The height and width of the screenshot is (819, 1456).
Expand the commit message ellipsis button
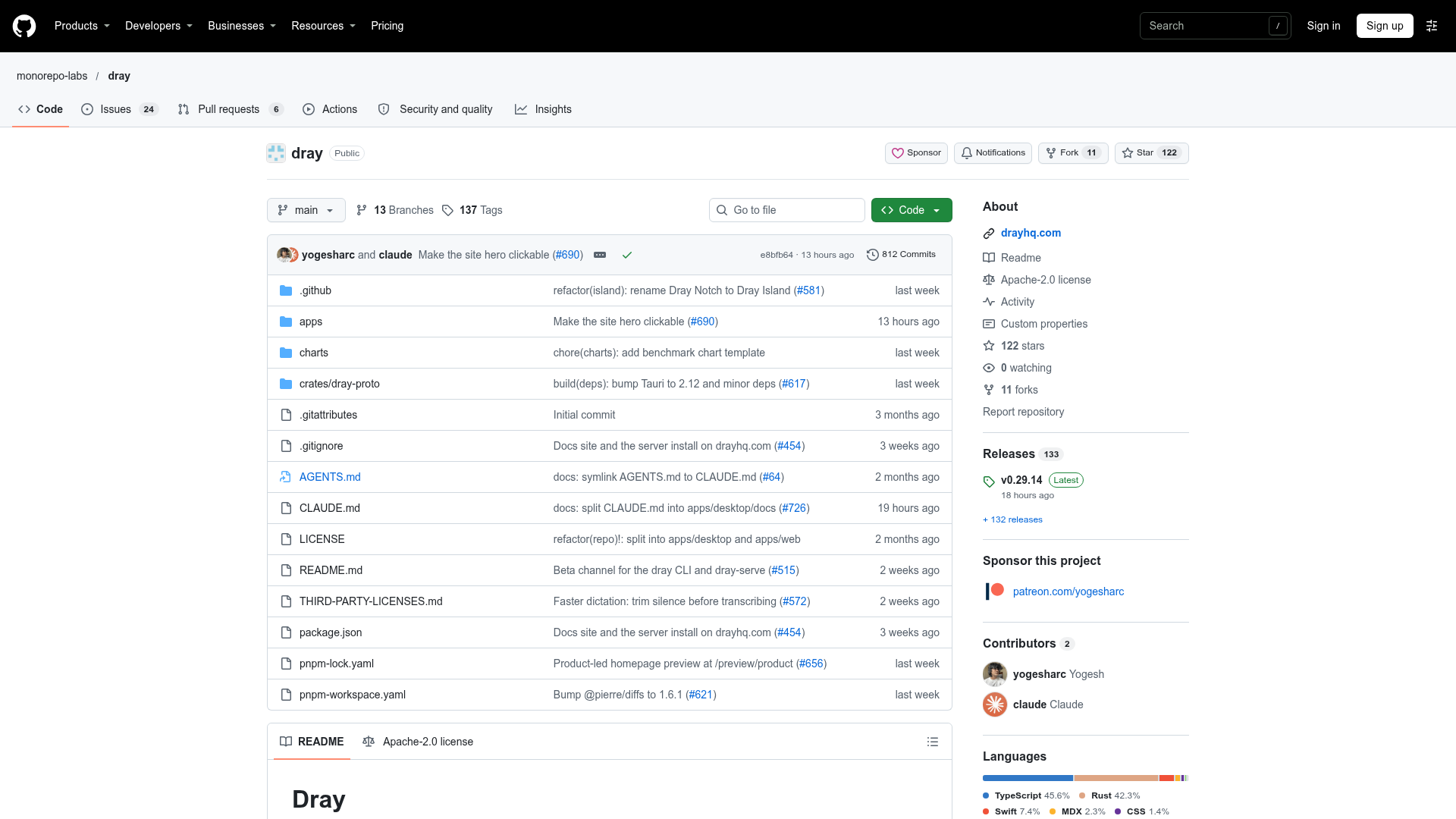coord(600,255)
